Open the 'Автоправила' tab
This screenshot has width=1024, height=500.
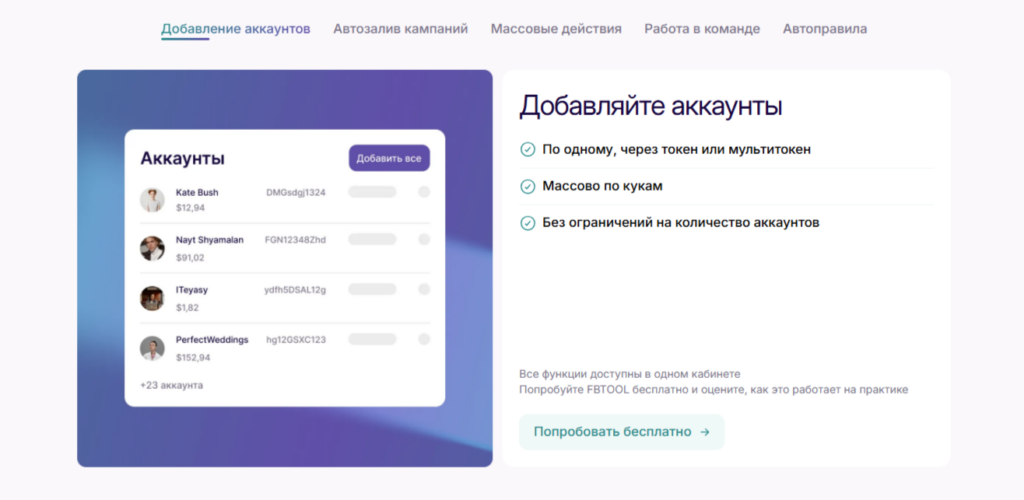pos(825,29)
